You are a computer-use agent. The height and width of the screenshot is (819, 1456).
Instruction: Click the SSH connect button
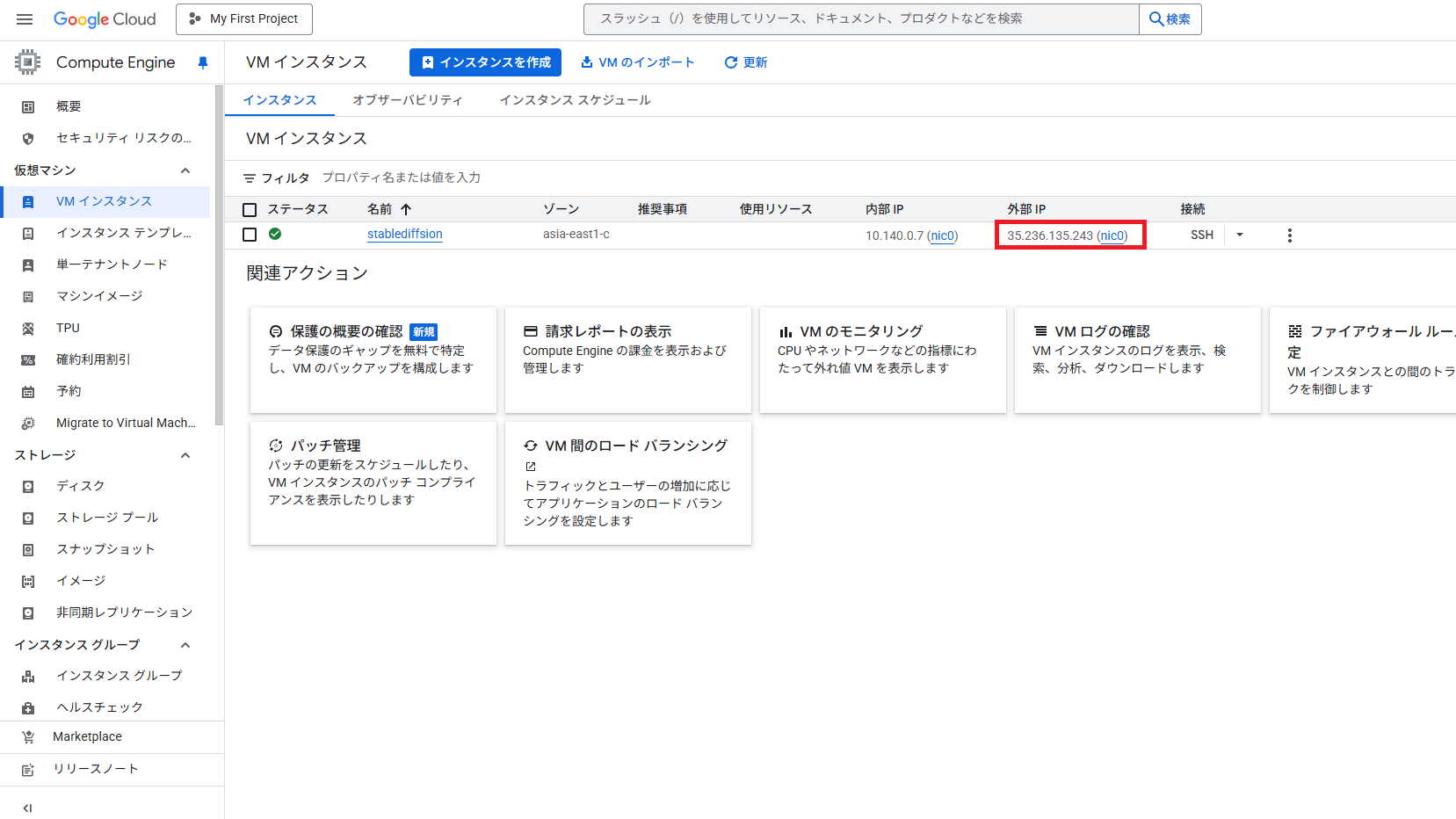(x=1201, y=235)
